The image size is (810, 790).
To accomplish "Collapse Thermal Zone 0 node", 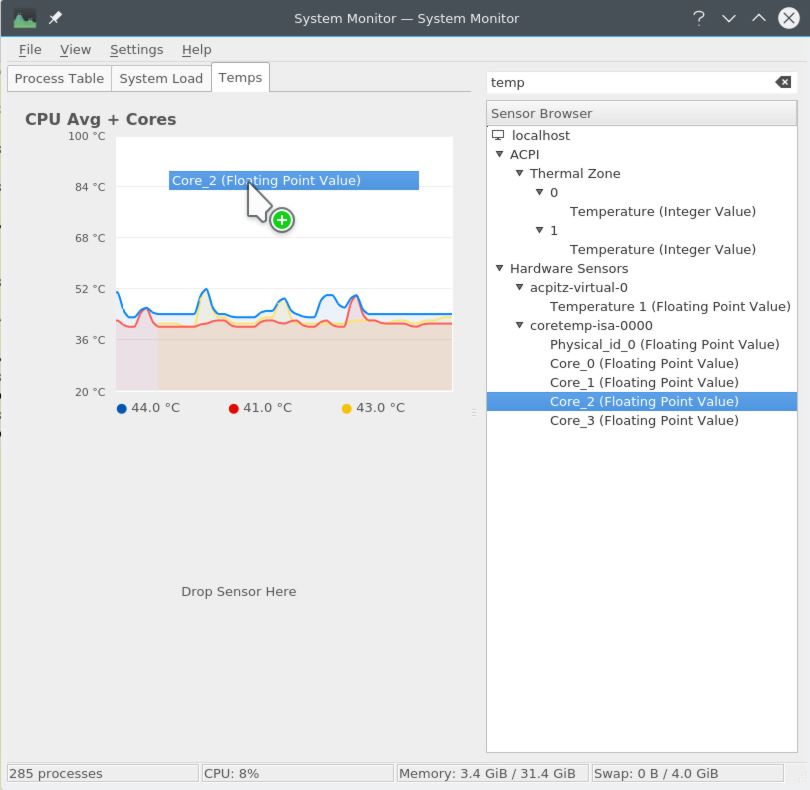I will [539, 192].
